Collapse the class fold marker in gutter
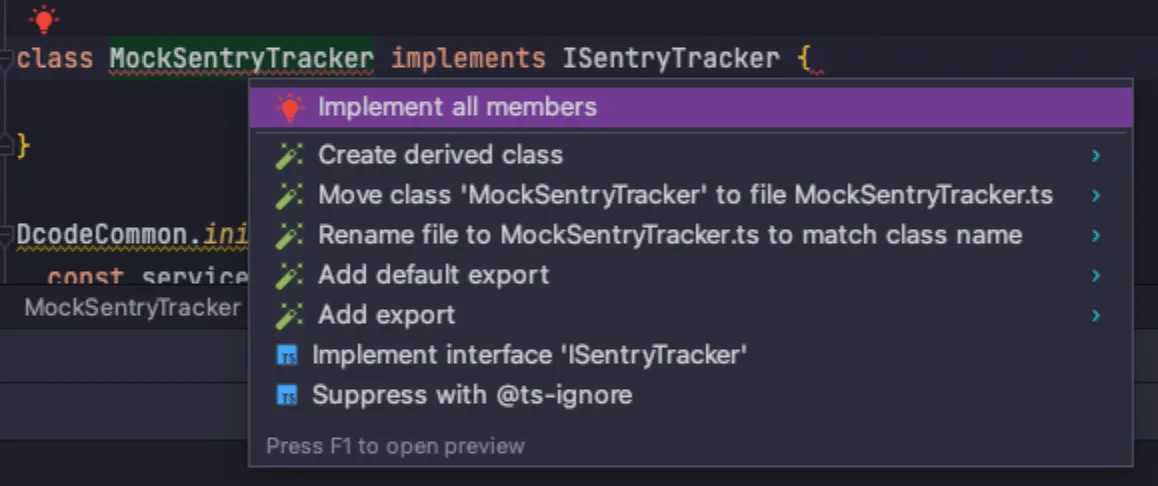 pyautogui.click(x=6, y=59)
